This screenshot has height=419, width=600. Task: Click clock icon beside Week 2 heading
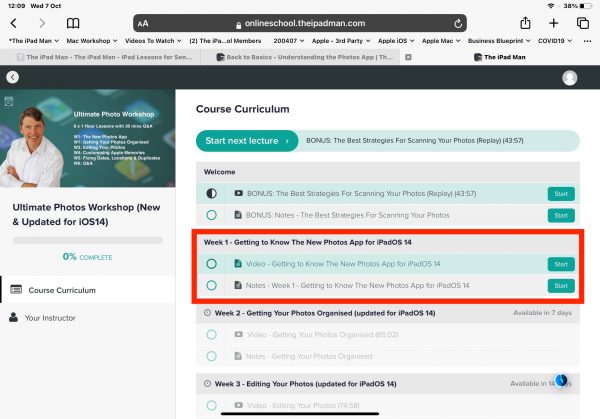pos(207,313)
